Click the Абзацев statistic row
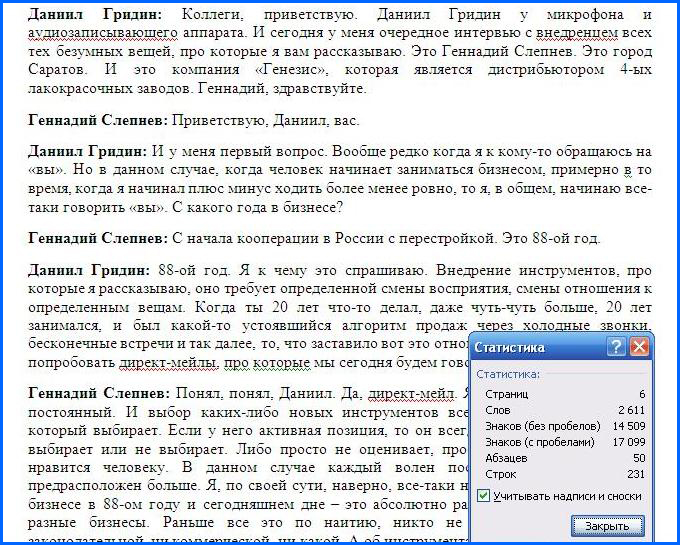The image size is (680, 545). tap(565, 458)
